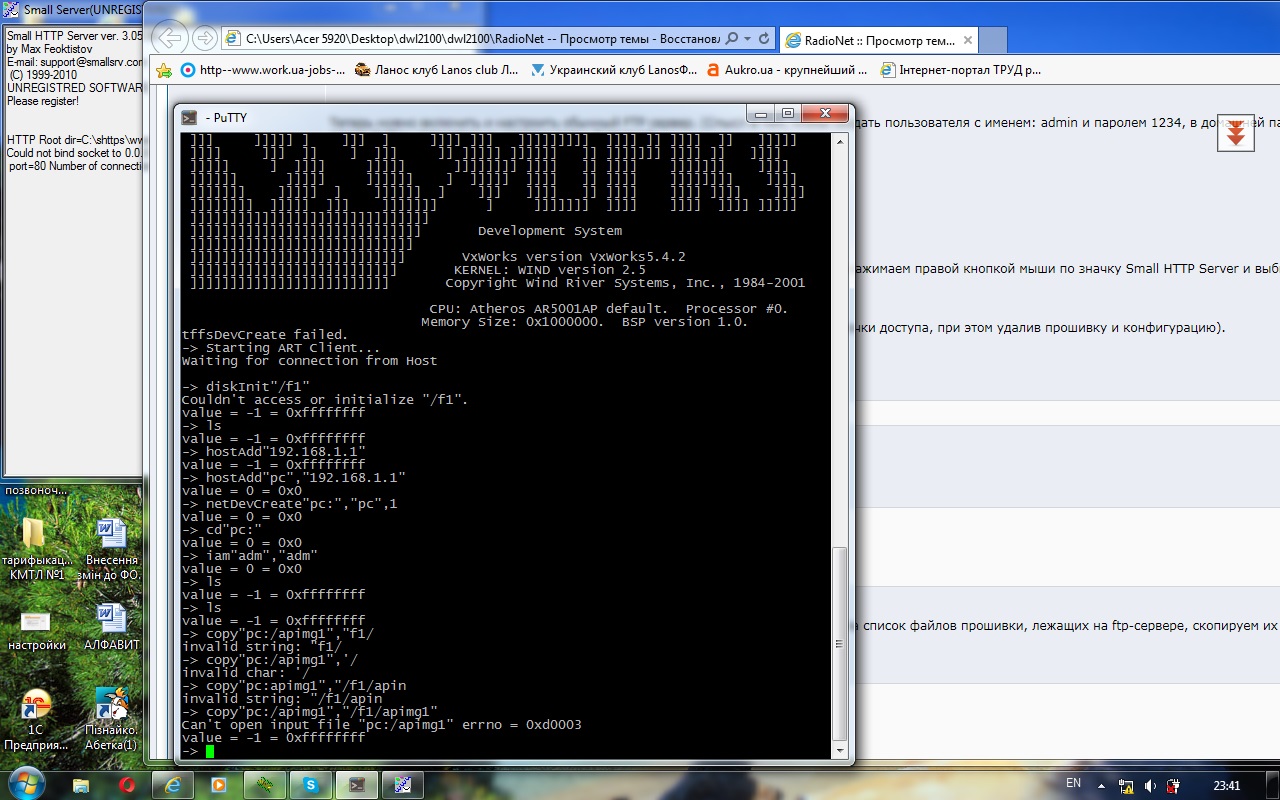Image resolution: width=1280 pixels, height=800 pixels.
Task: Click the address bar search magnifier icon
Action: (x=731, y=38)
